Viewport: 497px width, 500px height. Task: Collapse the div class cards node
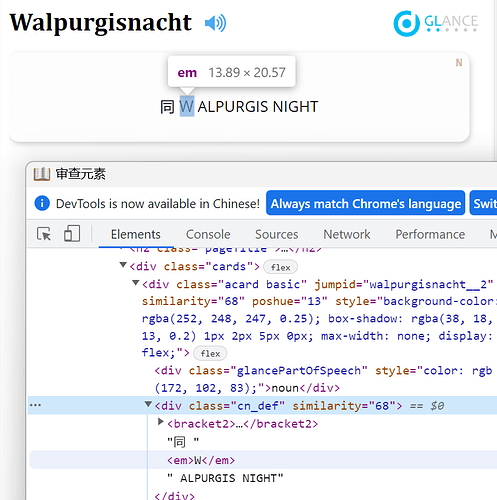pos(123,265)
